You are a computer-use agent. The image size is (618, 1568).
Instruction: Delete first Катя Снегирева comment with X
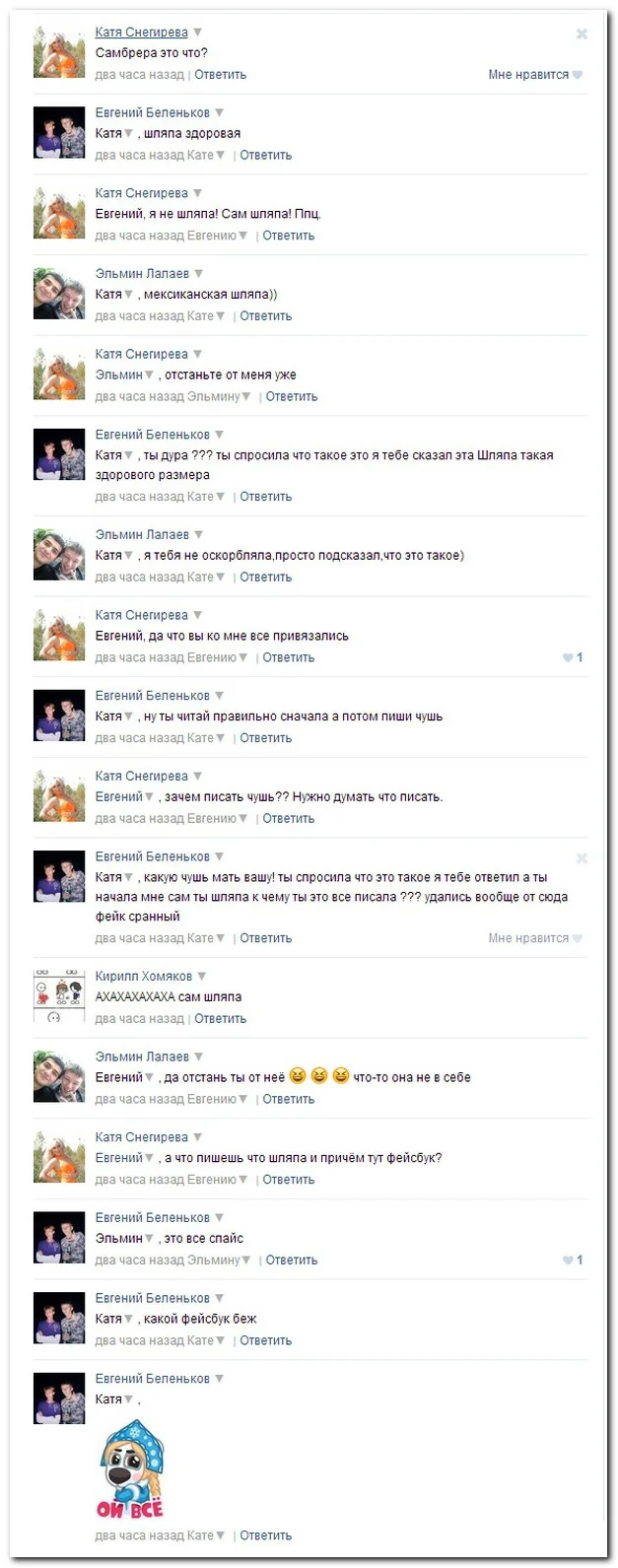click(x=582, y=34)
